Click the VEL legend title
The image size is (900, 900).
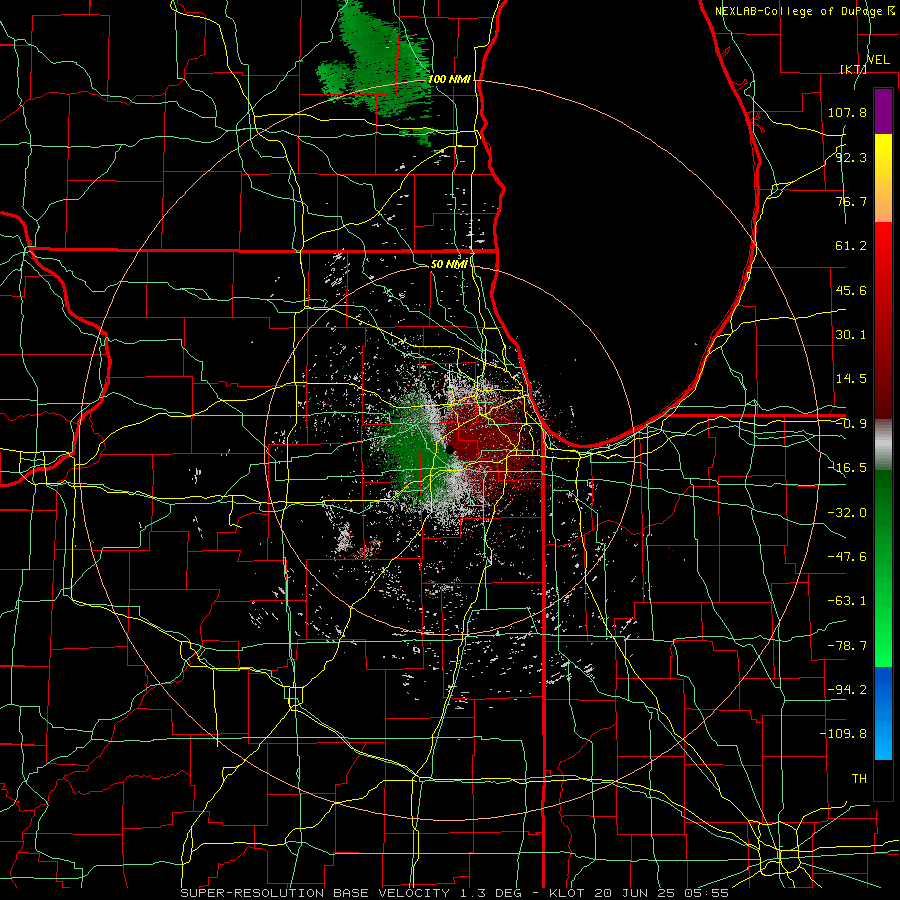[878, 60]
